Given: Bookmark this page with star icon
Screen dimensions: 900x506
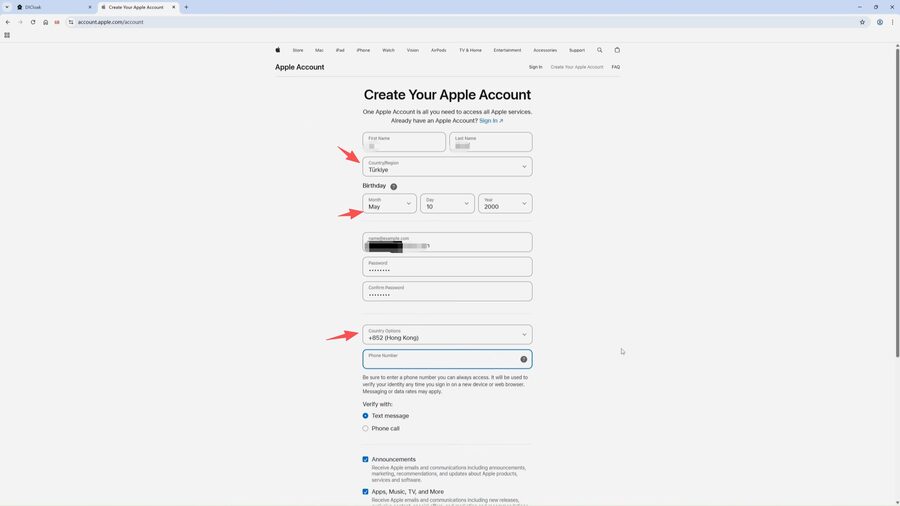Looking at the screenshot, I should [x=862, y=22].
